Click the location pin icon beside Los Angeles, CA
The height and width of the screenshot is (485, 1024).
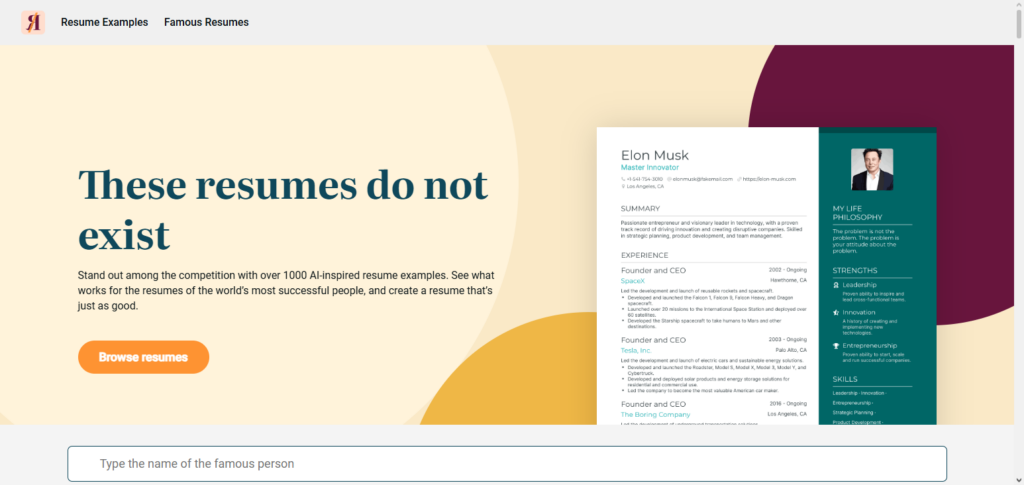click(x=624, y=186)
